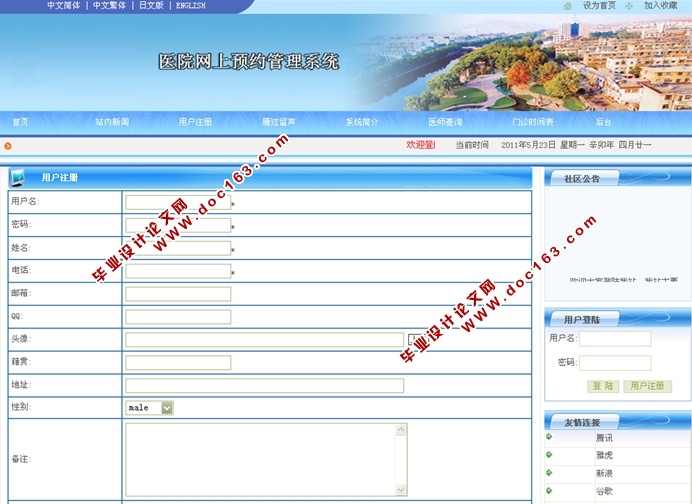692x504 pixels.
Task: Click the 医院网上预约管理系统 banner title
Action: (x=249, y=62)
